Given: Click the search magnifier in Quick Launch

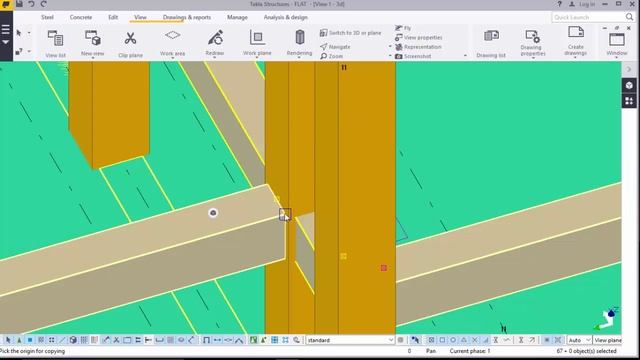Looking at the screenshot, I should pos(629,17).
